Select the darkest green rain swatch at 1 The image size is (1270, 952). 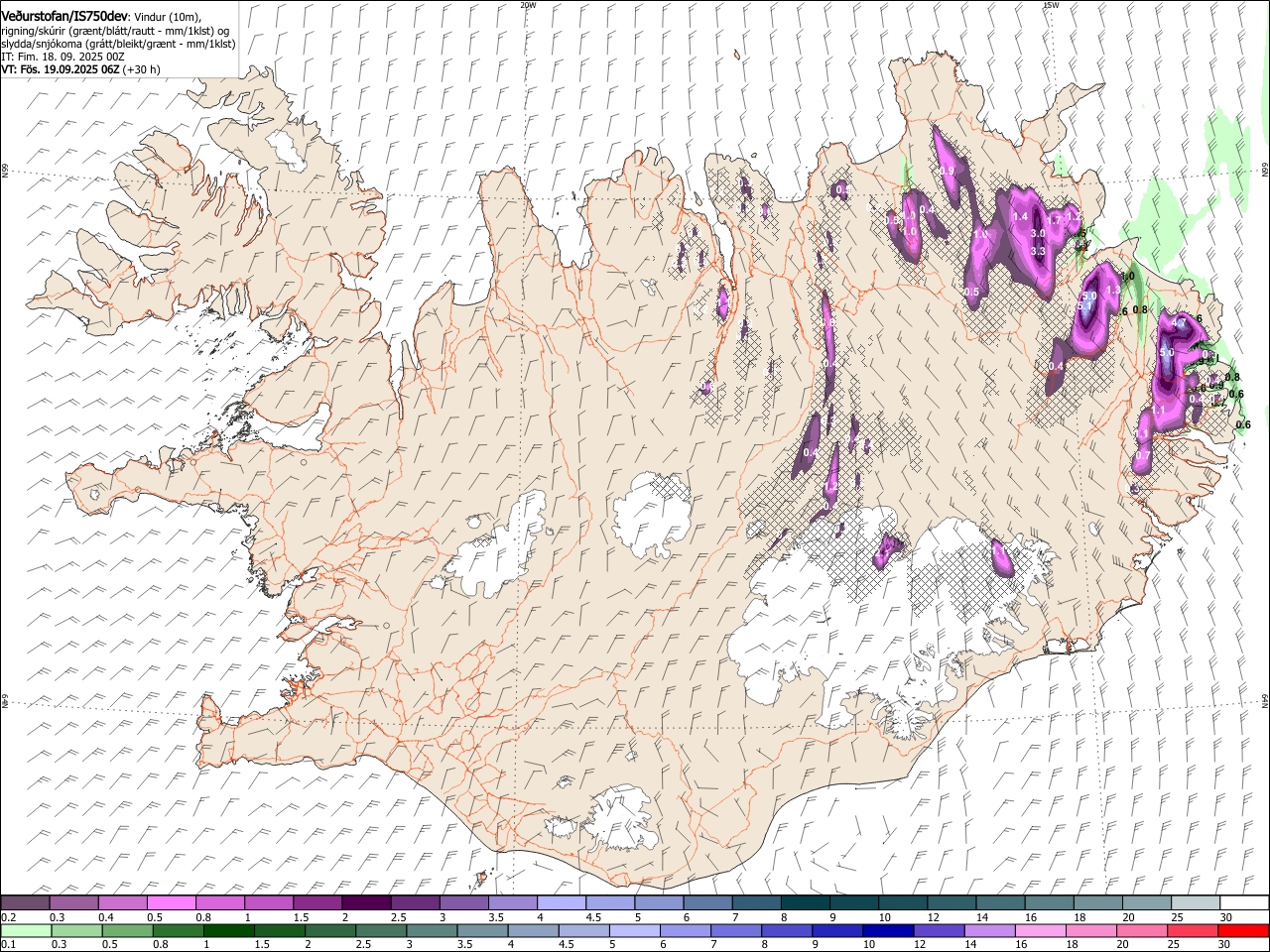tap(229, 931)
